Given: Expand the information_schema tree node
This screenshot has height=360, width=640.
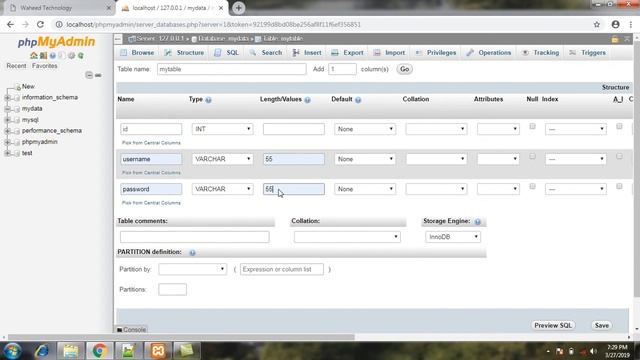Looking at the screenshot, I should pos(7,98).
